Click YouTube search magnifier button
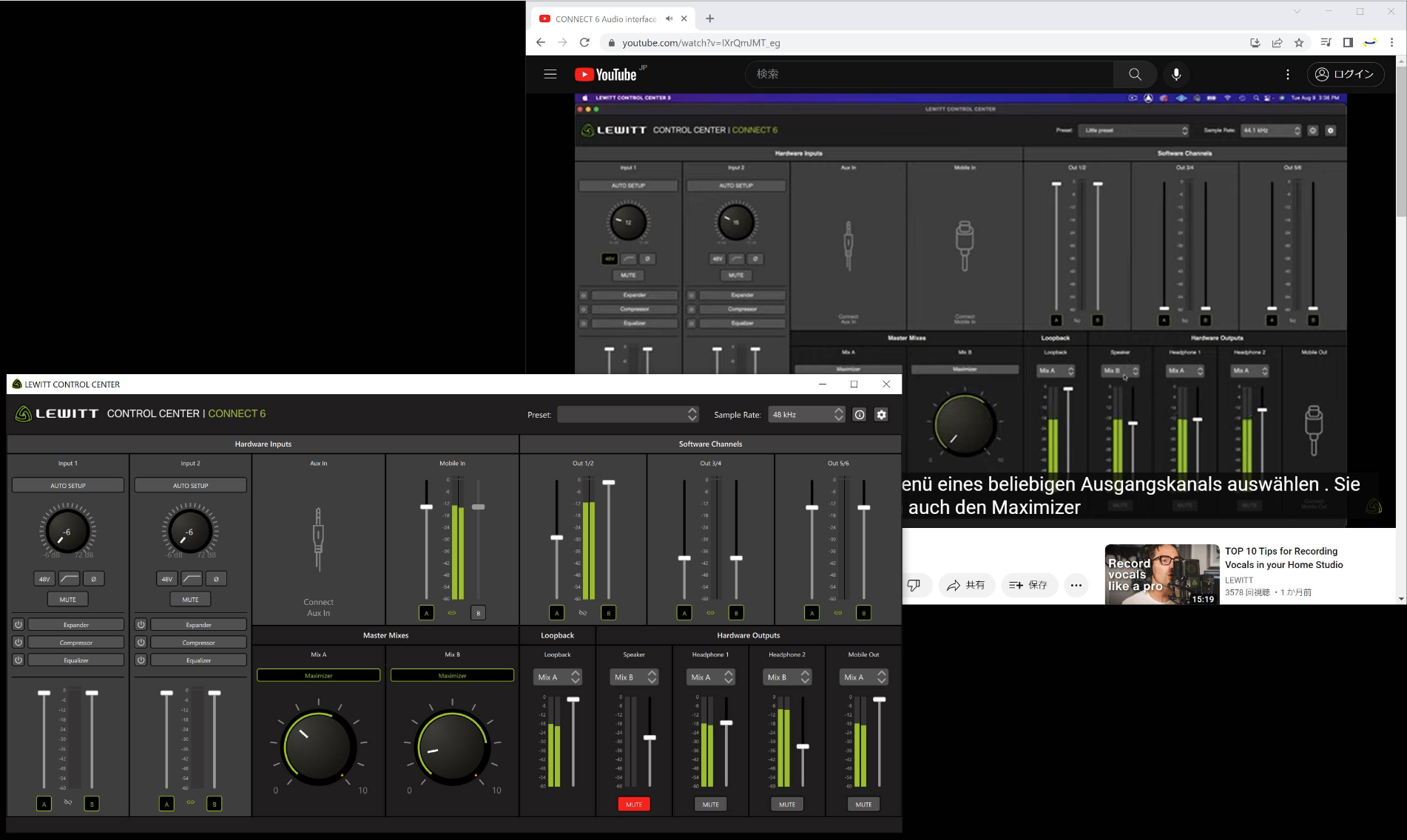Screen dimensions: 1407x840 (1135, 74)
